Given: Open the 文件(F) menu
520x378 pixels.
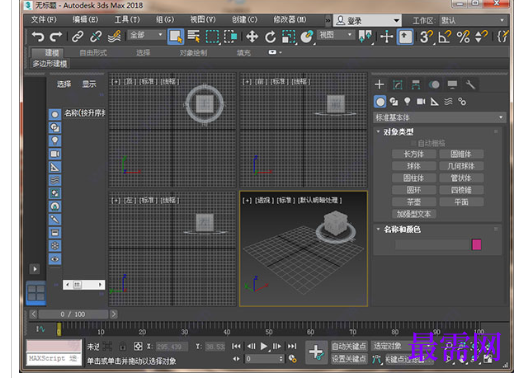Looking at the screenshot, I should point(44,20).
